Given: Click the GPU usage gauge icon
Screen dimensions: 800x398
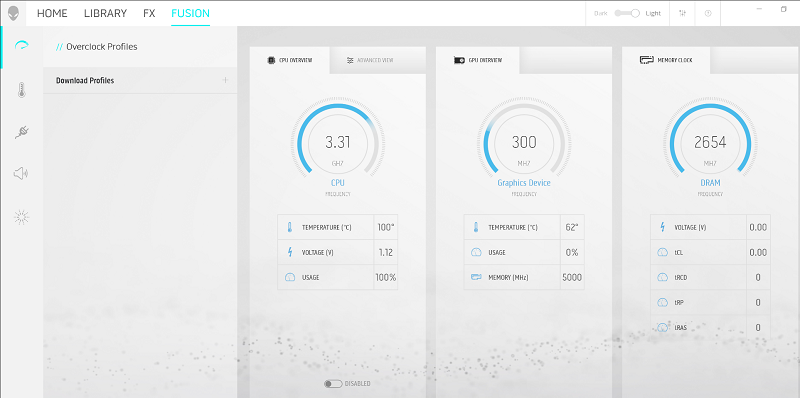Looking at the screenshot, I should pyautogui.click(x=476, y=252).
